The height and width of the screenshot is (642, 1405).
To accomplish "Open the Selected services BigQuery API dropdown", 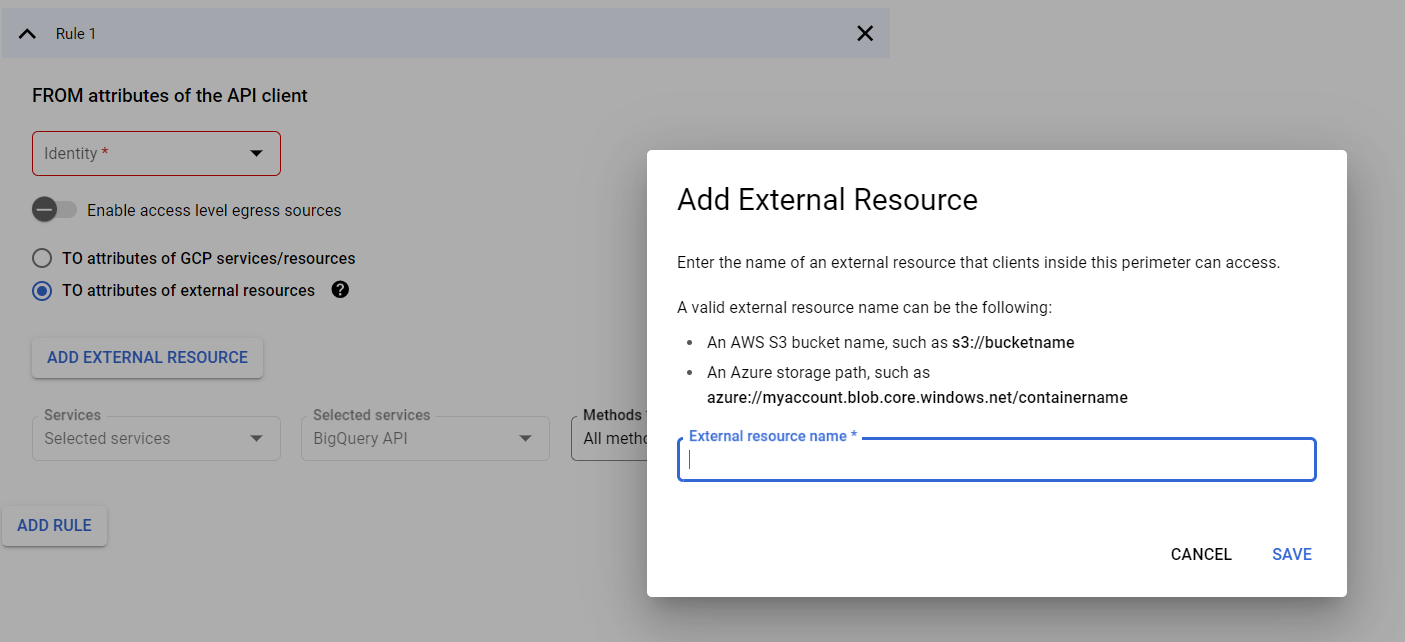I will [x=425, y=438].
